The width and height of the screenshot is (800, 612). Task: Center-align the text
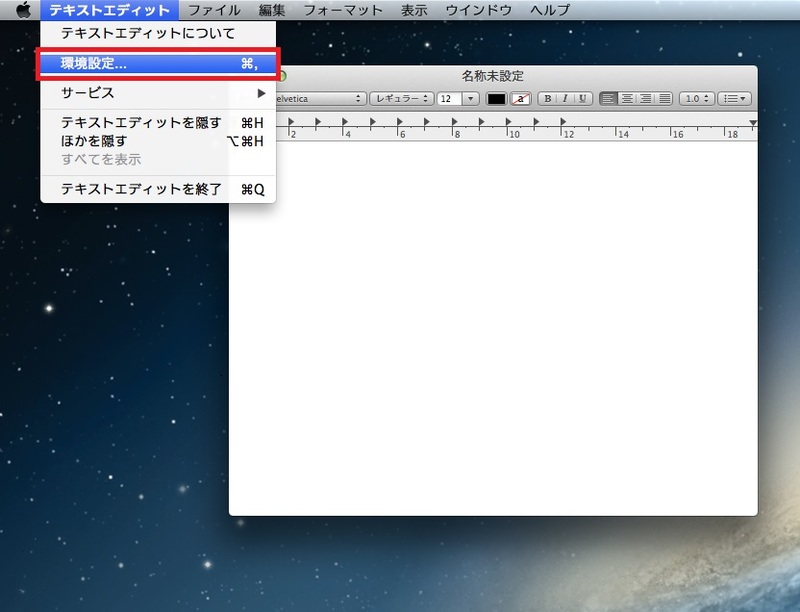(627, 98)
